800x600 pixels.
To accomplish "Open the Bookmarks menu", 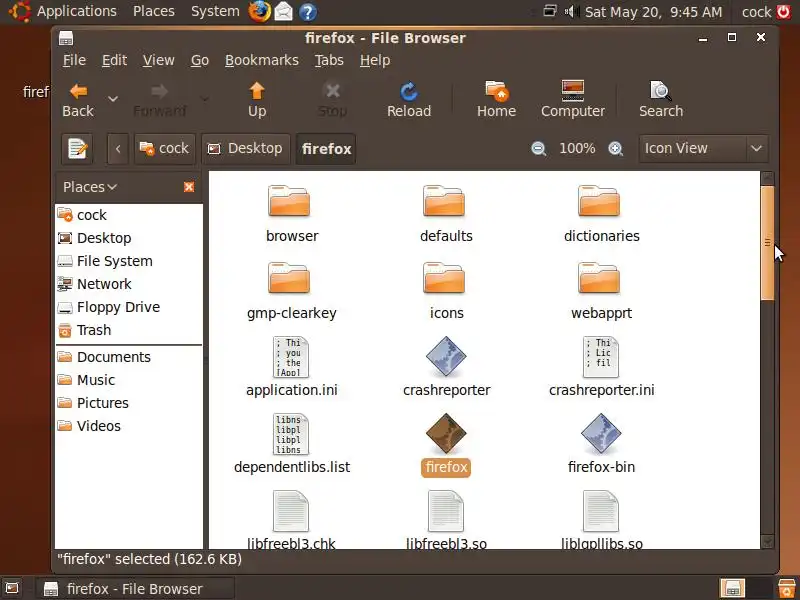I will pos(261,60).
